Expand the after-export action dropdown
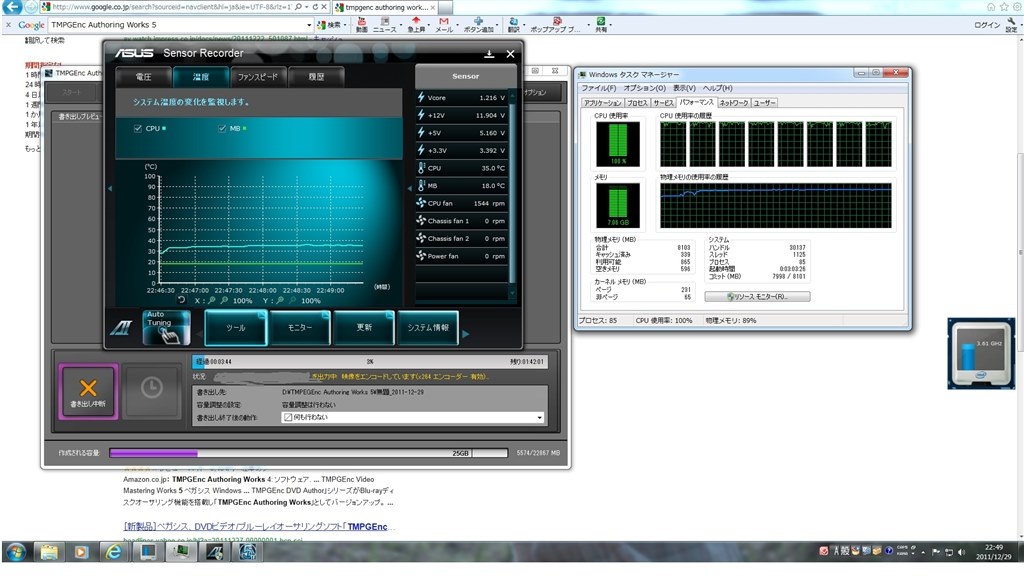The image size is (1024, 576). (540, 417)
